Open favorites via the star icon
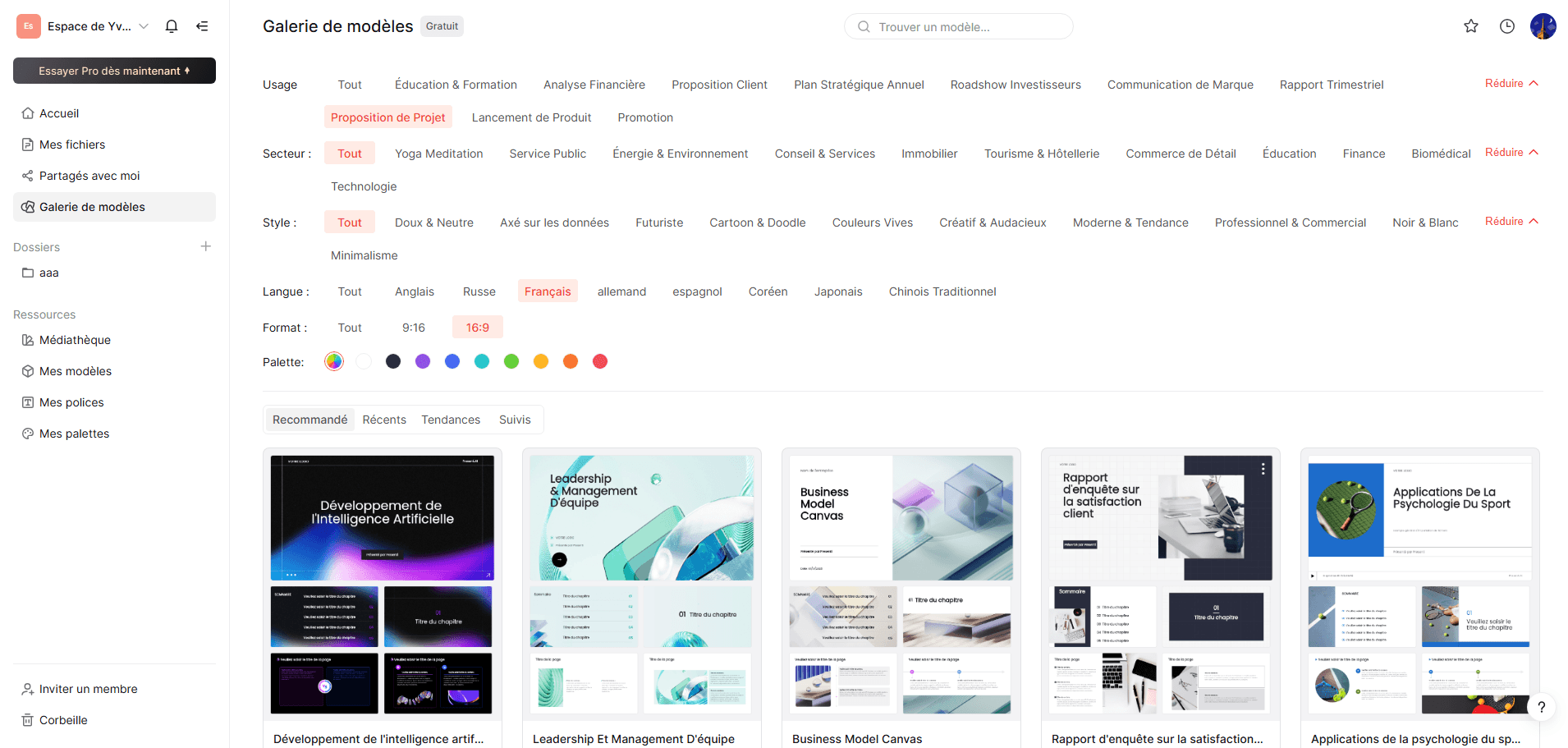The height and width of the screenshot is (748, 1568). [x=1471, y=26]
